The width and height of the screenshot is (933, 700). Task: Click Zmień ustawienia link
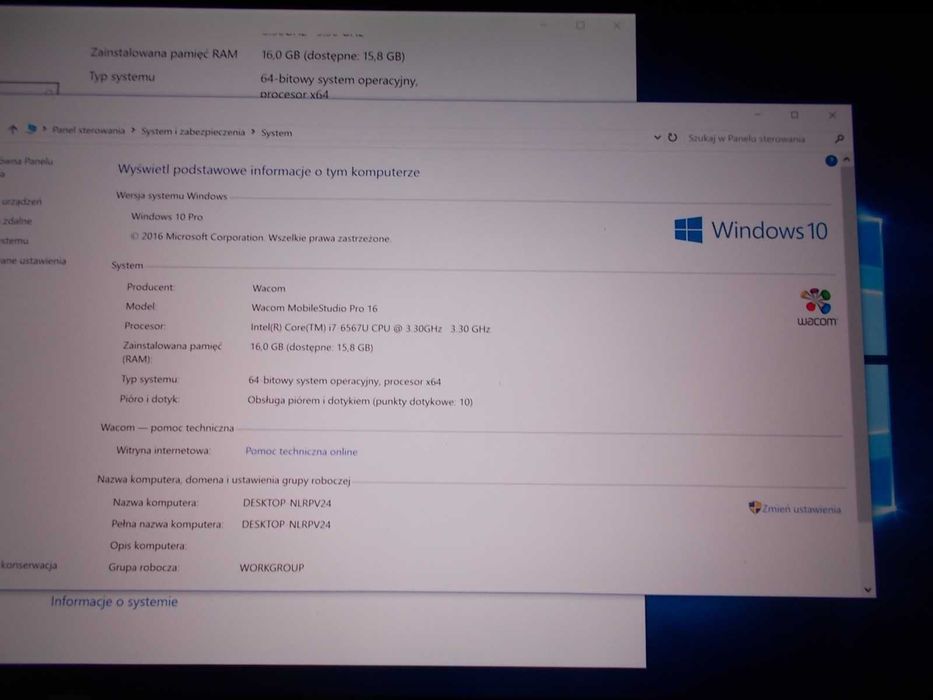pyautogui.click(x=801, y=509)
